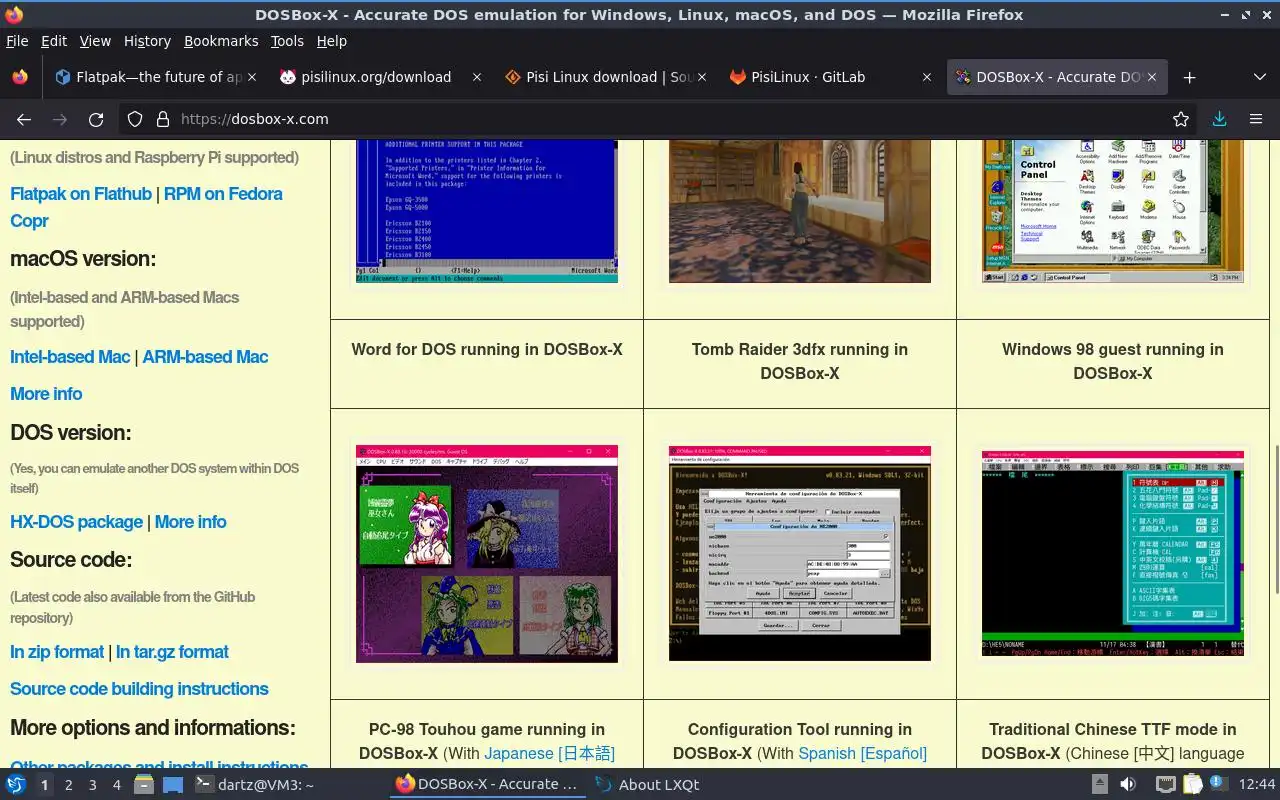Close the Flatpak tab
The height and width of the screenshot is (800, 1280).
pyautogui.click(x=252, y=77)
